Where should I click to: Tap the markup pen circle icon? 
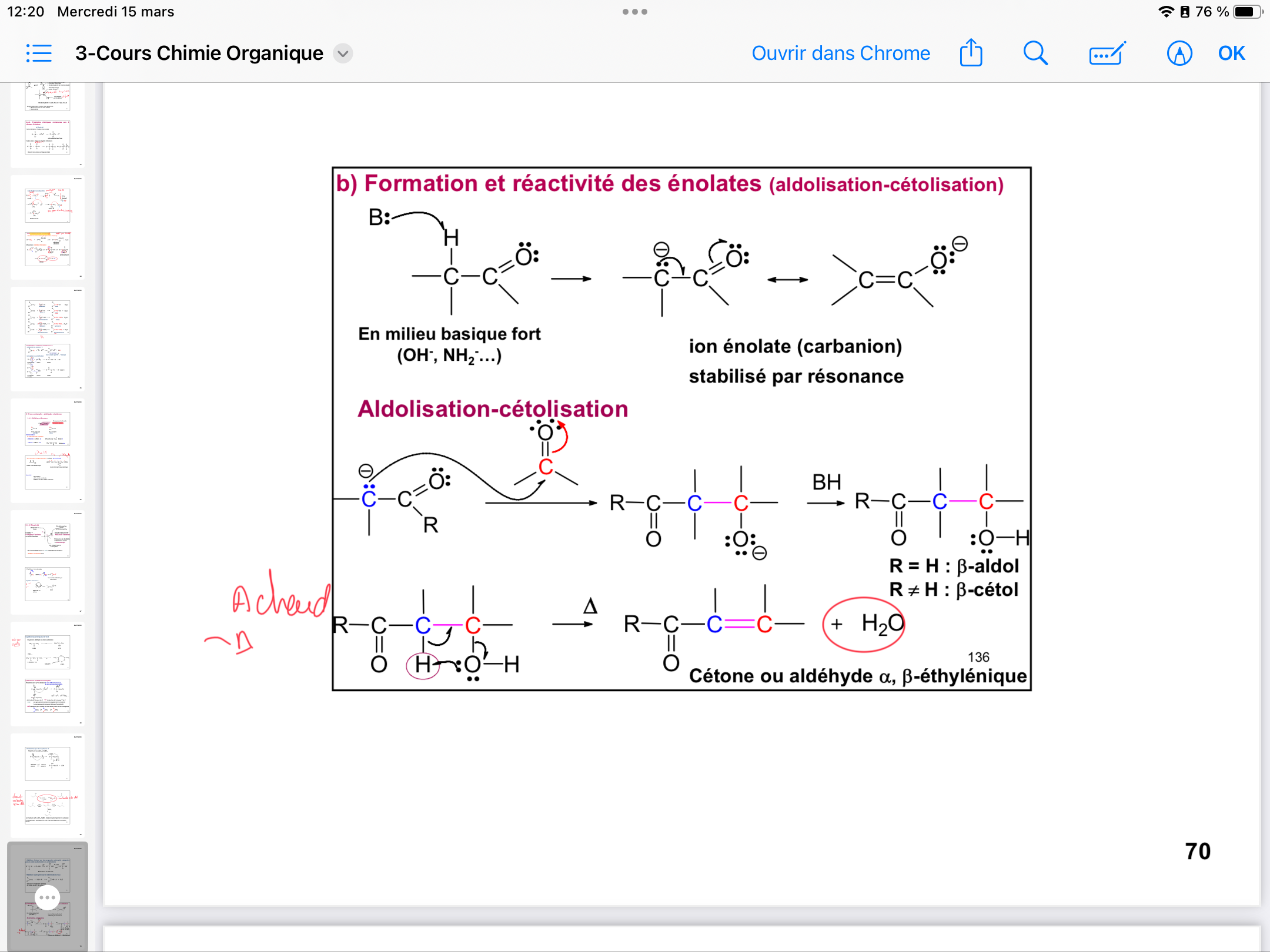[x=1179, y=53]
